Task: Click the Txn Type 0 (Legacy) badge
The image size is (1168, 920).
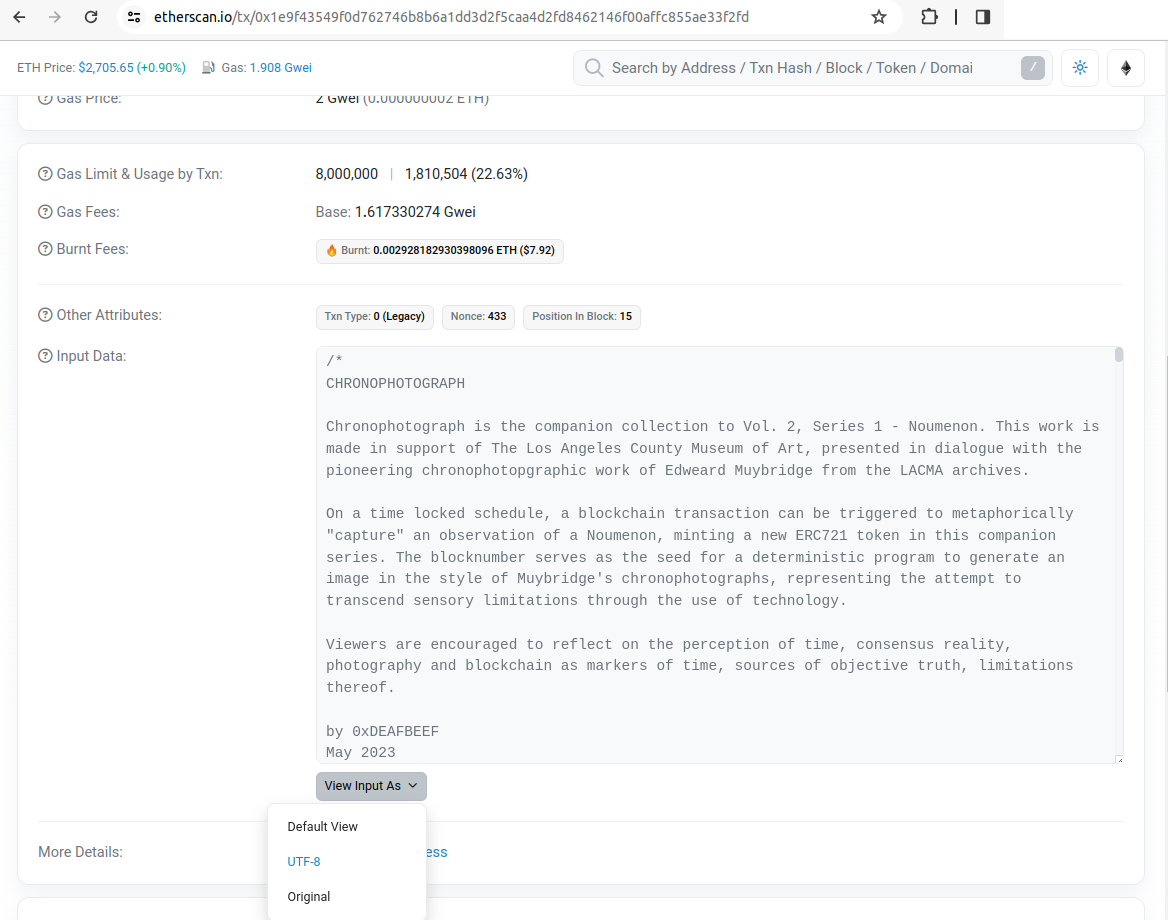Action: 374,317
